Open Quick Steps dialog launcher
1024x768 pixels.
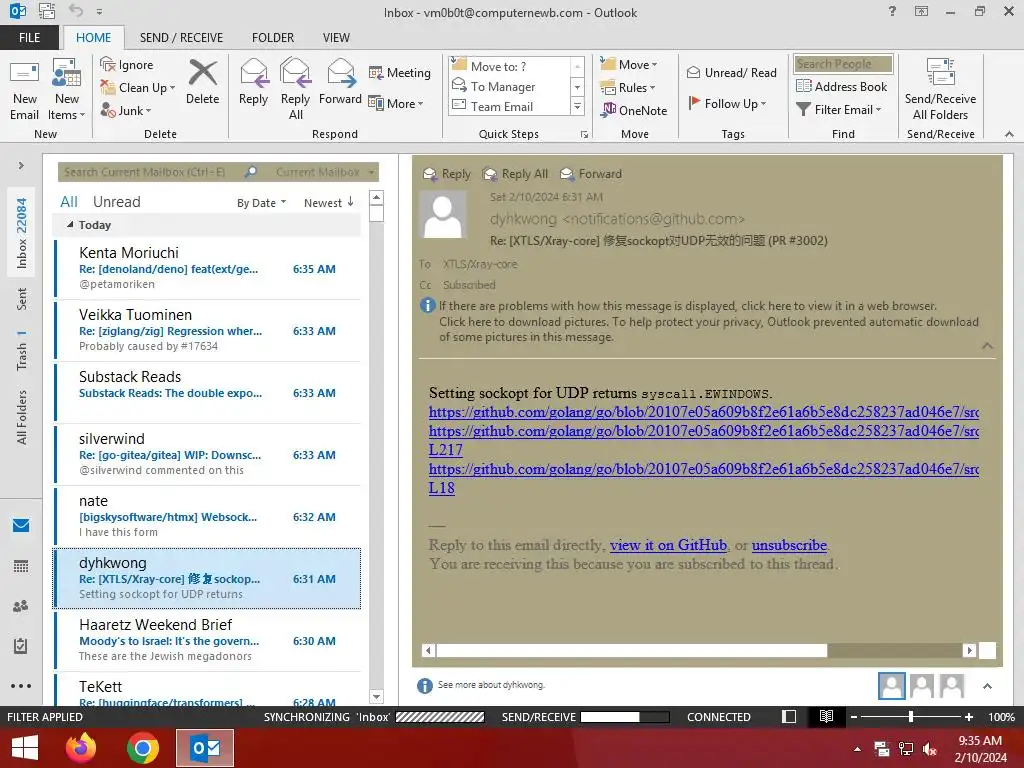pos(584,135)
